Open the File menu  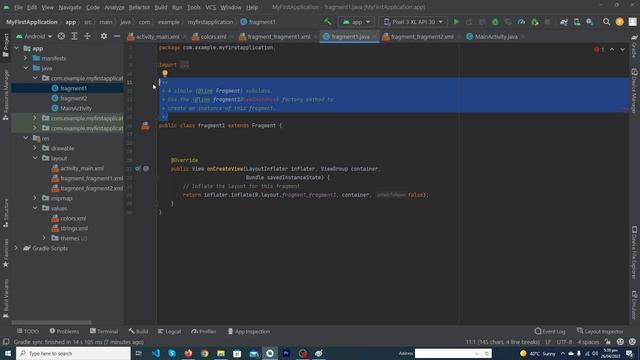18,7
